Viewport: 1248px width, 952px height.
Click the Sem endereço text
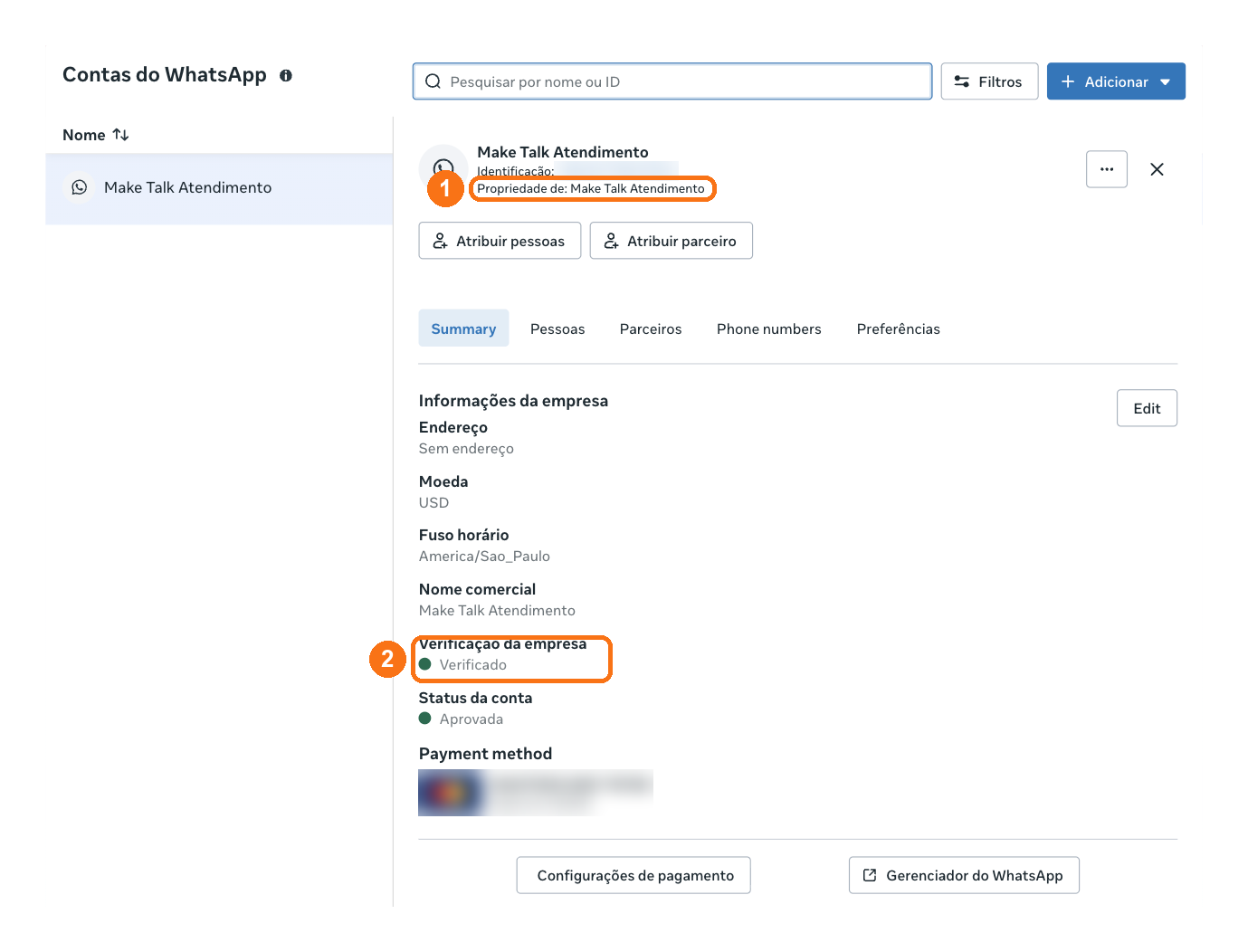[x=466, y=449]
